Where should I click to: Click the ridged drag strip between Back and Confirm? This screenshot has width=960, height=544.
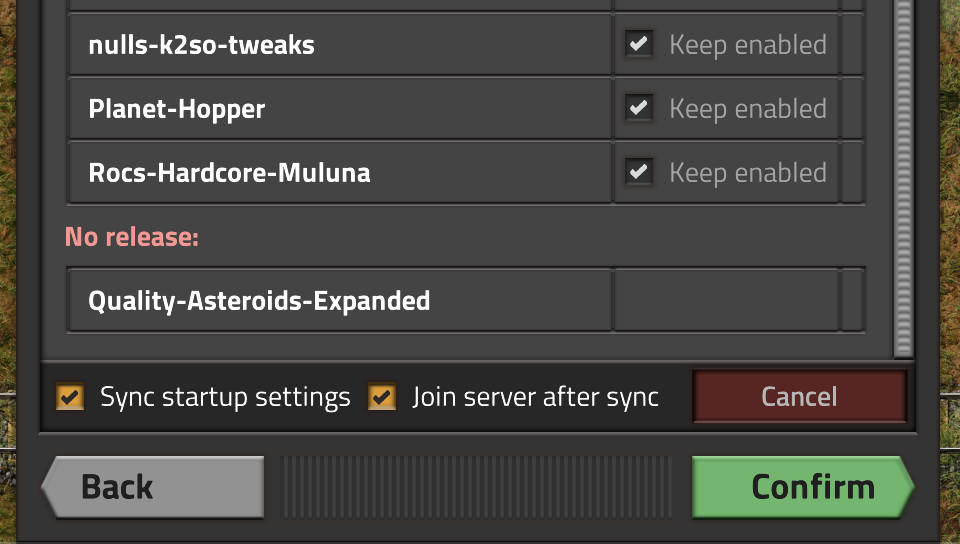(x=477, y=487)
